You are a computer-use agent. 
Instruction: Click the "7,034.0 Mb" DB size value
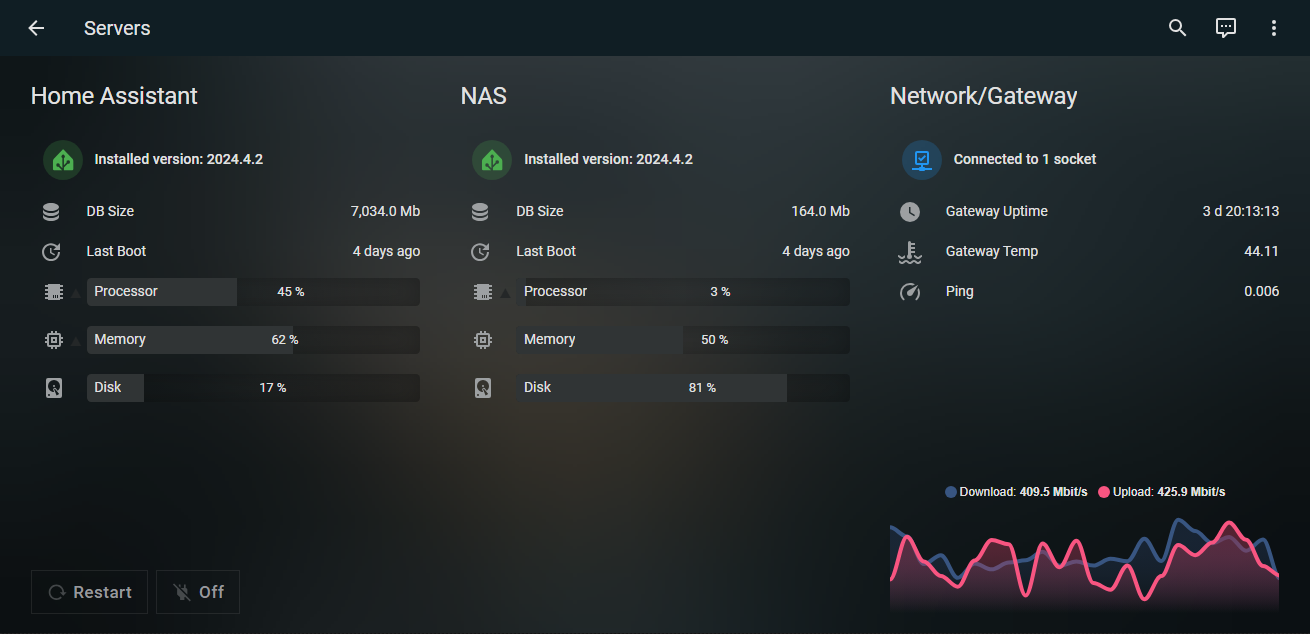385,212
